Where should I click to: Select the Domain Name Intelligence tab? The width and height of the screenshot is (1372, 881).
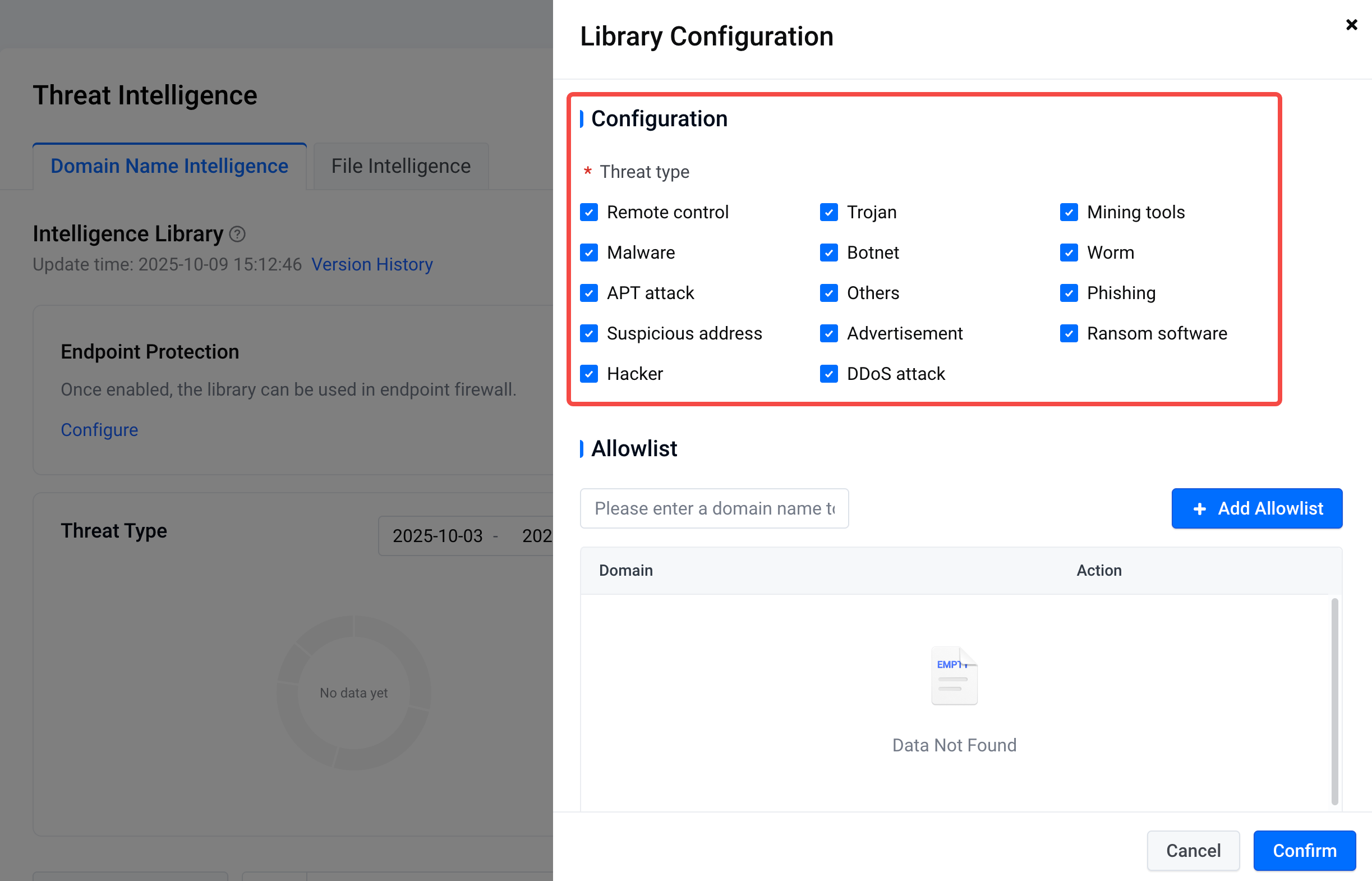tap(169, 166)
